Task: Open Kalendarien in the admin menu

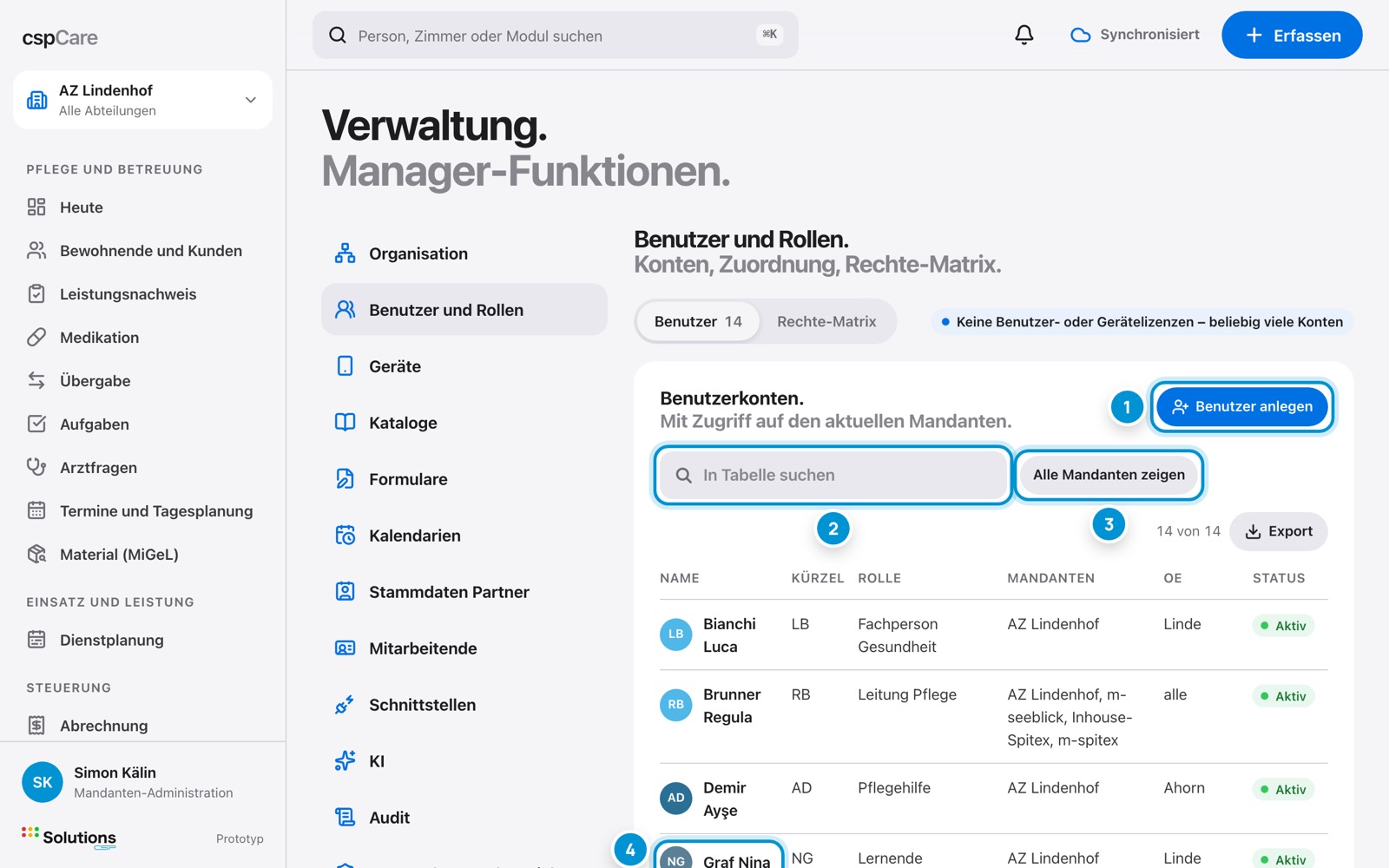Action: click(x=464, y=536)
